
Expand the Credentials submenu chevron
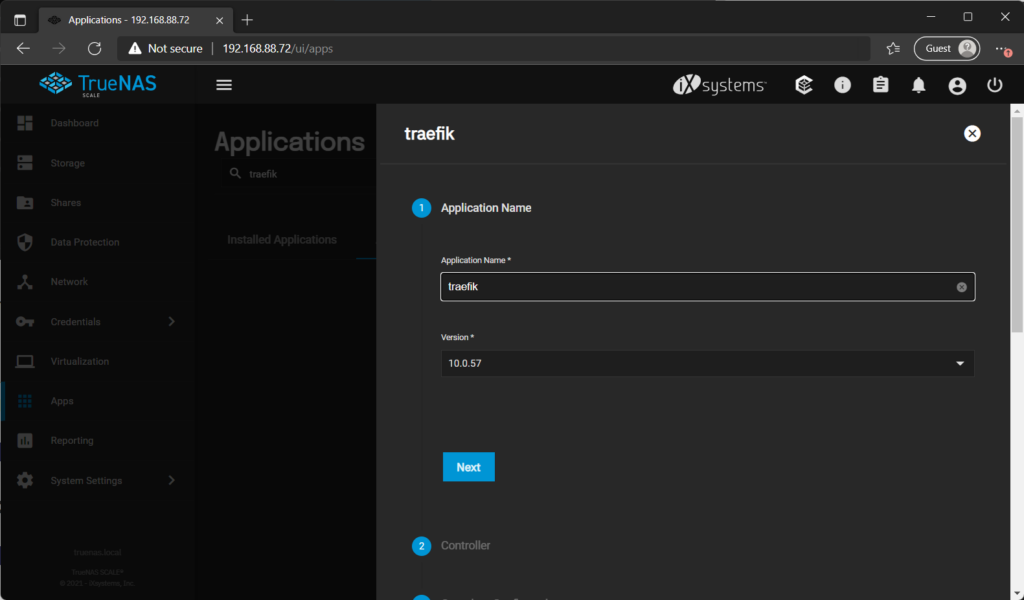click(172, 321)
